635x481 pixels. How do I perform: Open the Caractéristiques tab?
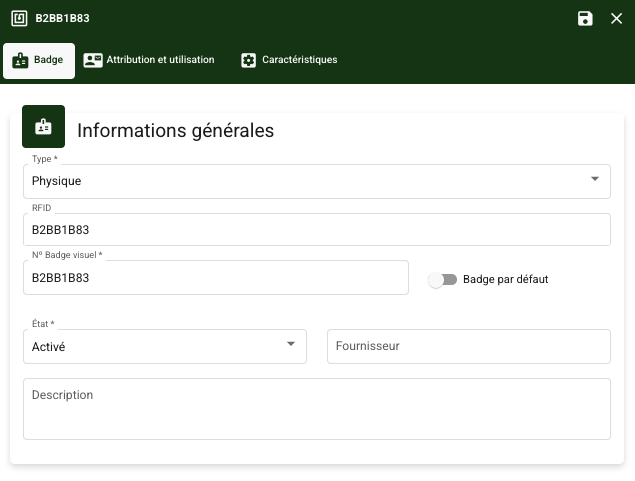(299, 60)
